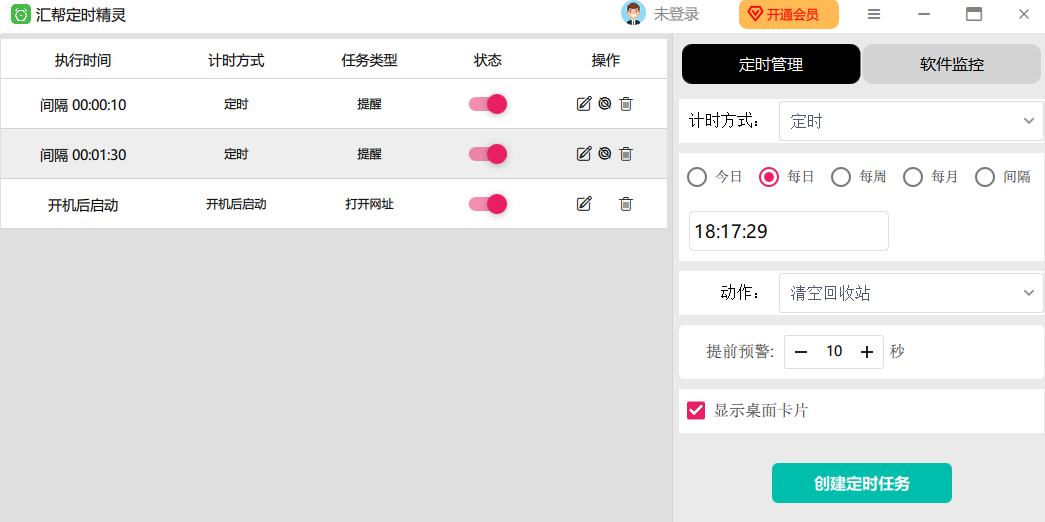Delete the 间隔 00:00:10 task

pos(626,104)
